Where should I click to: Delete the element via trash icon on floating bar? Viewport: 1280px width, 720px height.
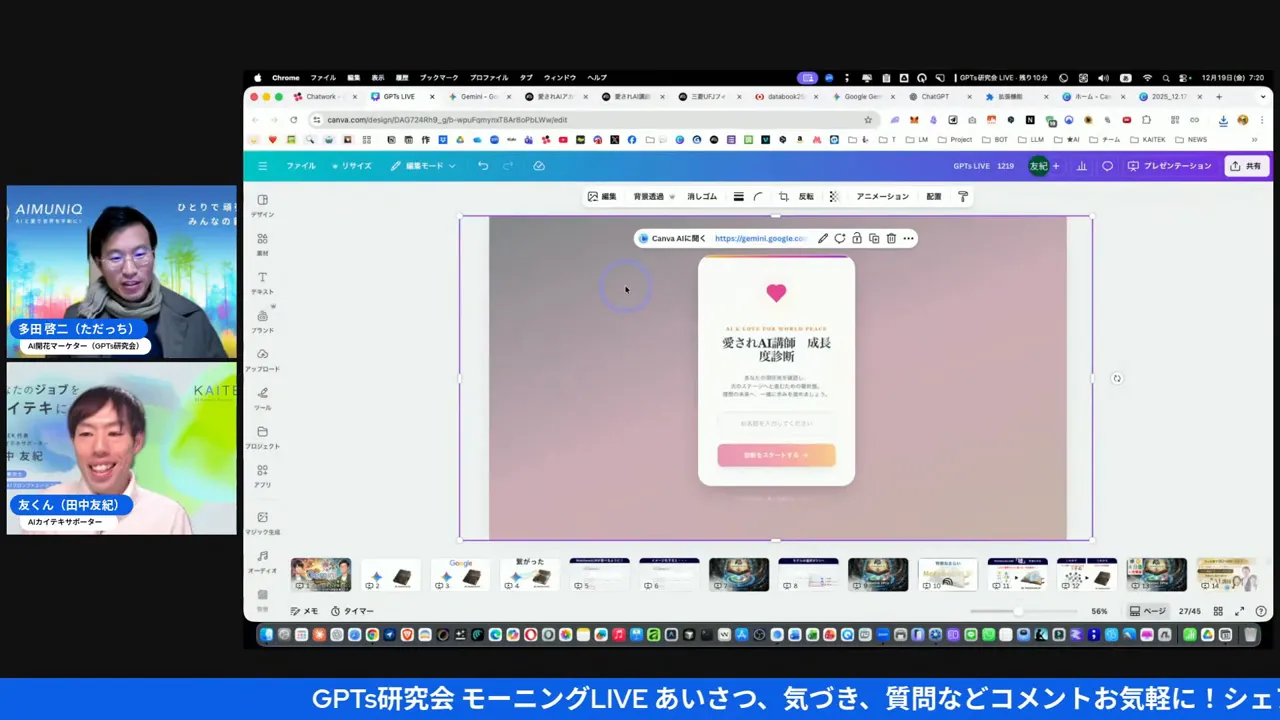[890, 238]
